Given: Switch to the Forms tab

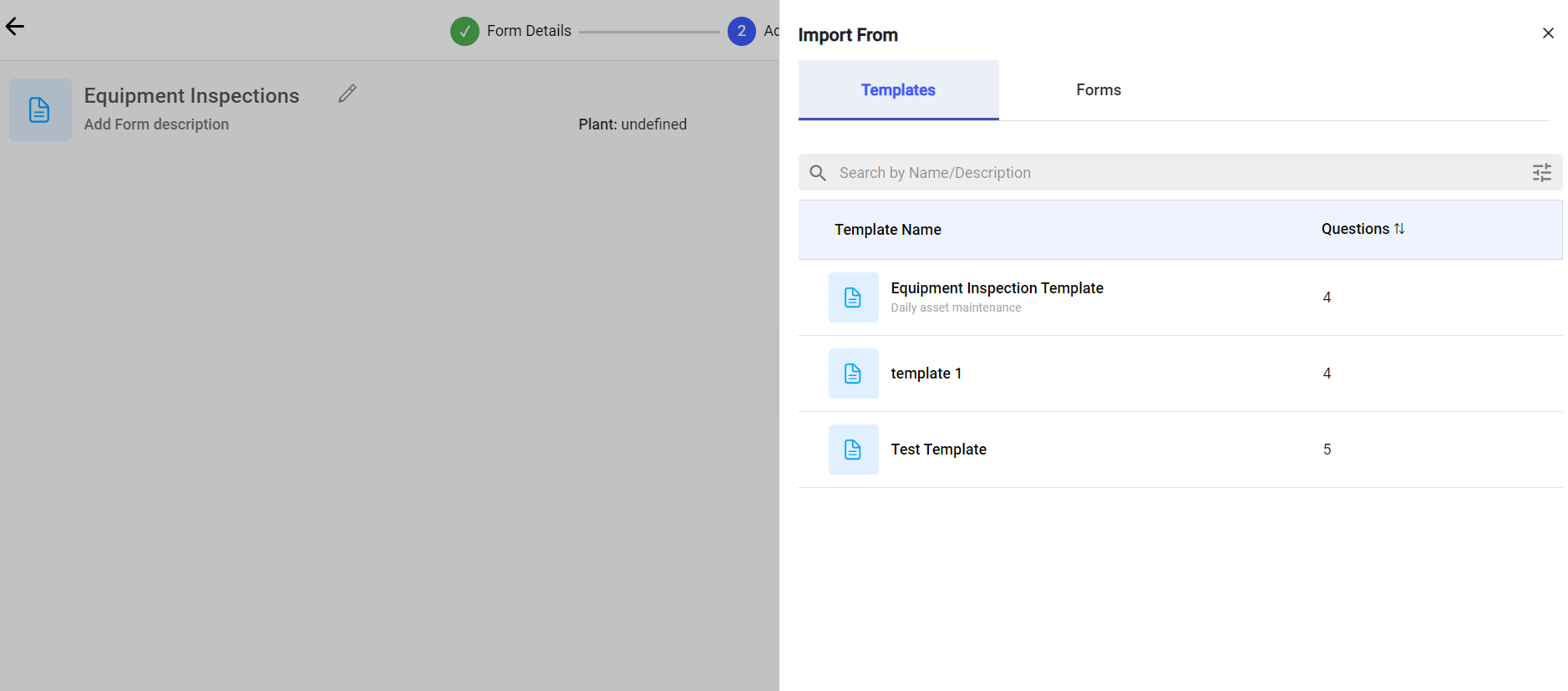Looking at the screenshot, I should [x=1099, y=90].
